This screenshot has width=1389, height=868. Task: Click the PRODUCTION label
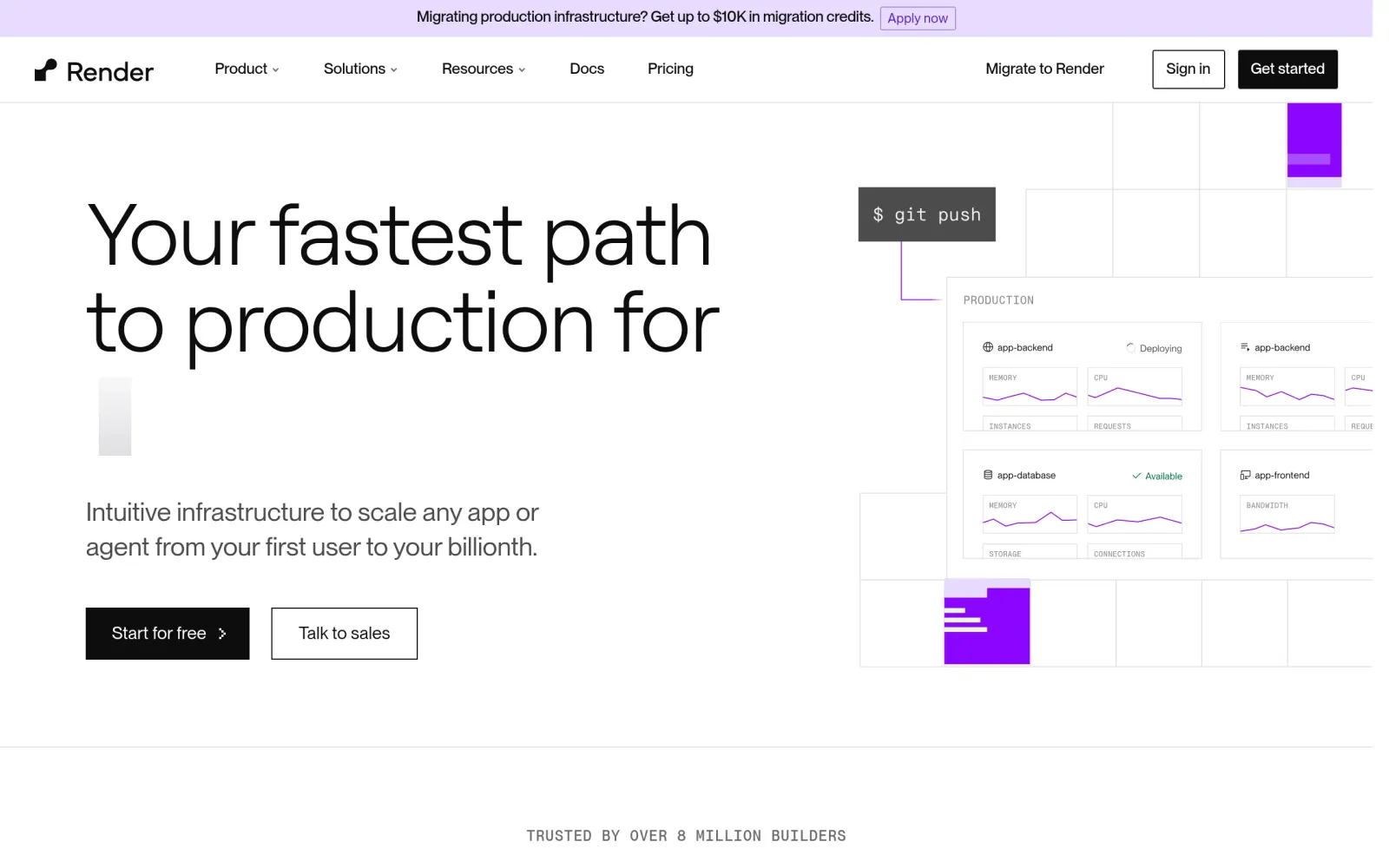point(998,300)
